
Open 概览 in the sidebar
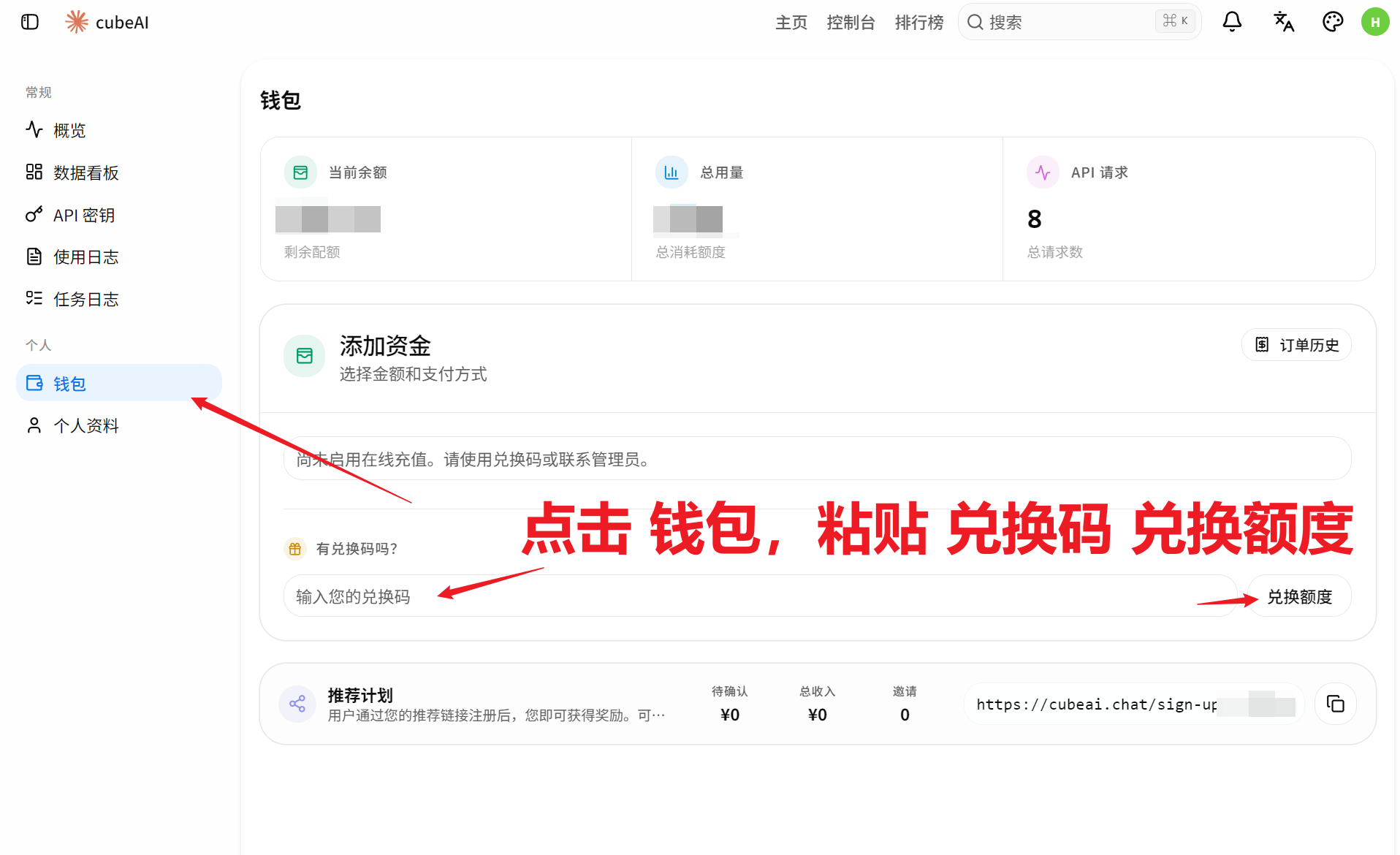coord(119,131)
